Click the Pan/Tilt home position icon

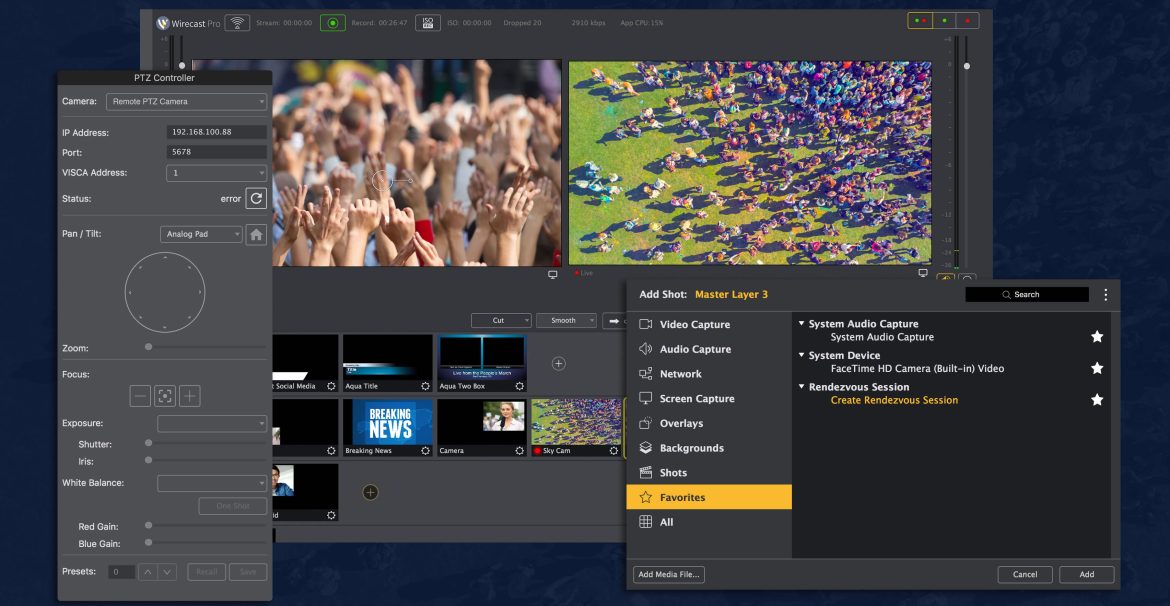click(x=256, y=234)
